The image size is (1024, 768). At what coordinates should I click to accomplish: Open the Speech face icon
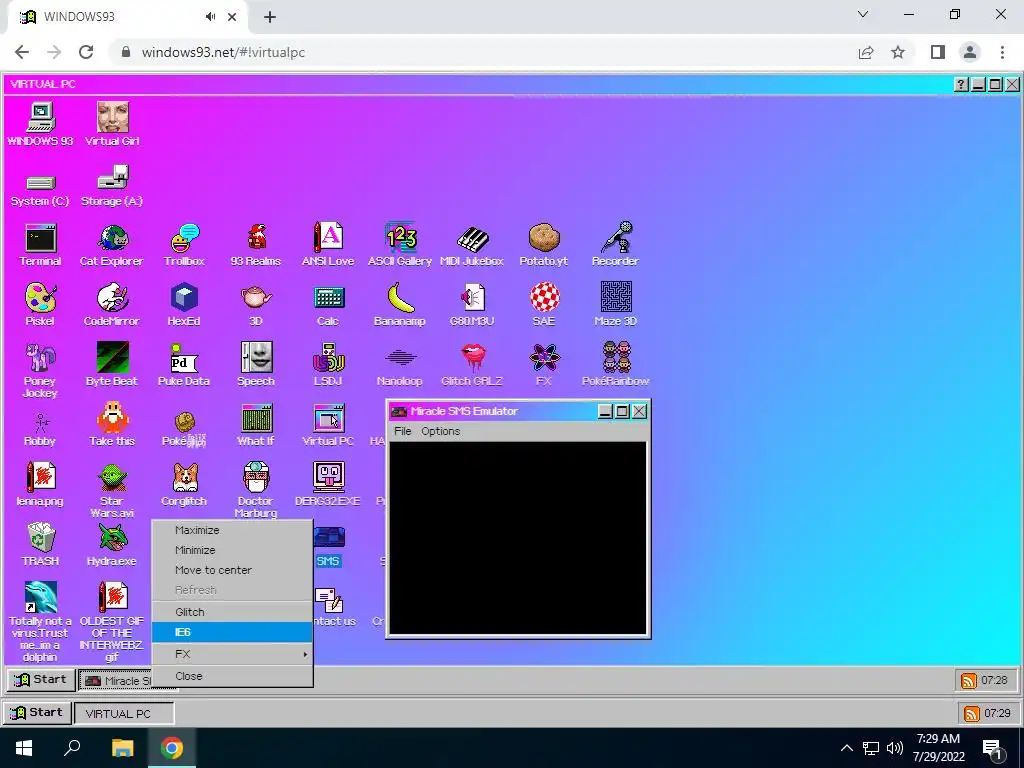point(256,364)
